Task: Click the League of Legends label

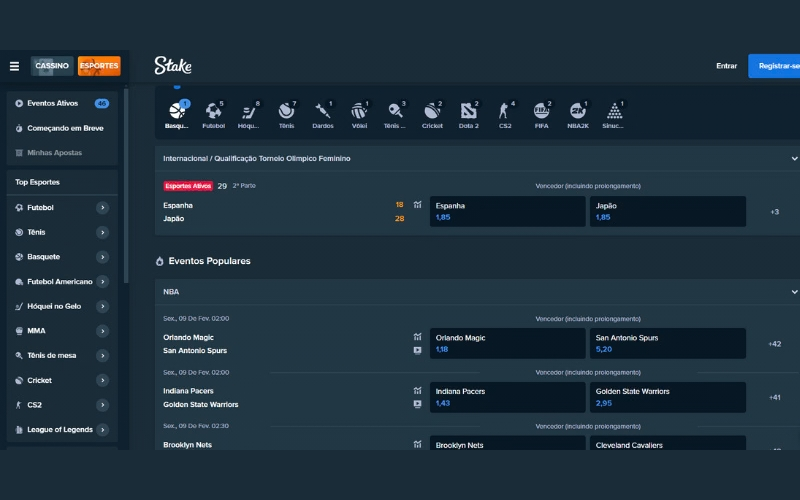Action: click(x=60, y=430)
